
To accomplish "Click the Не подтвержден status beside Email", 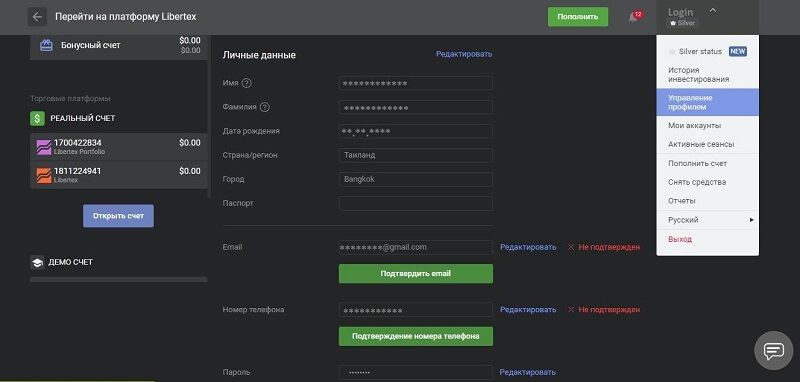I will (609, 247).
